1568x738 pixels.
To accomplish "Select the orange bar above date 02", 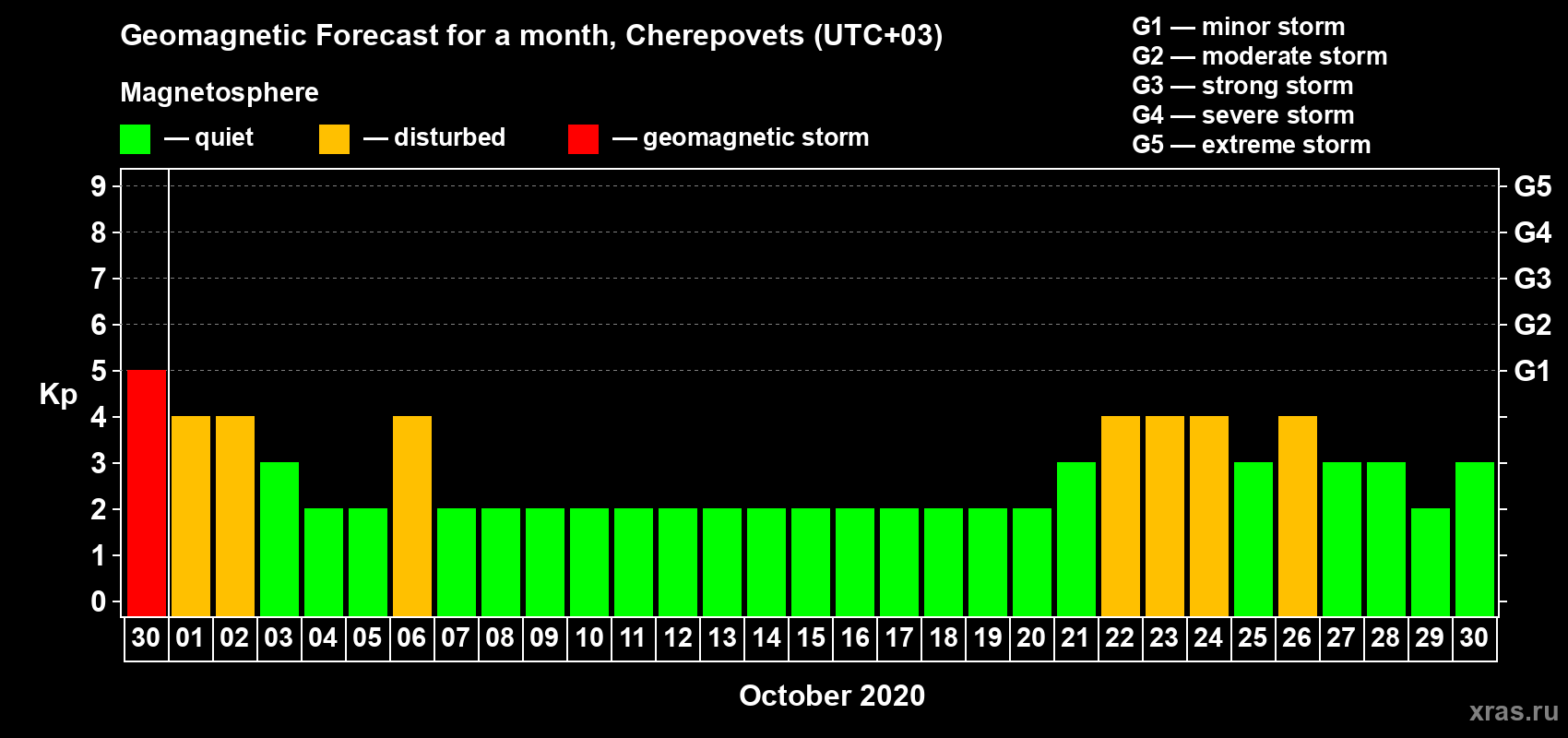I will (235, 517).
